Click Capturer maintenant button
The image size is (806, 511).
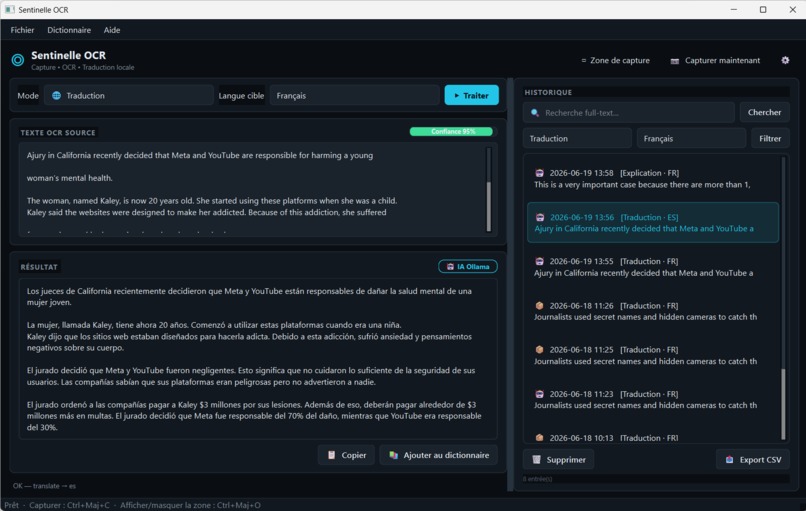(716, 60)
